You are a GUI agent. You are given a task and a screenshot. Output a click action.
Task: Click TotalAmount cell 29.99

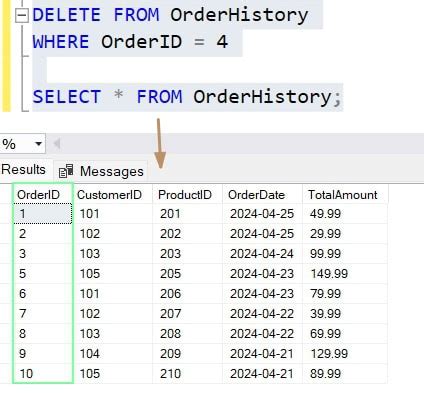345,234
